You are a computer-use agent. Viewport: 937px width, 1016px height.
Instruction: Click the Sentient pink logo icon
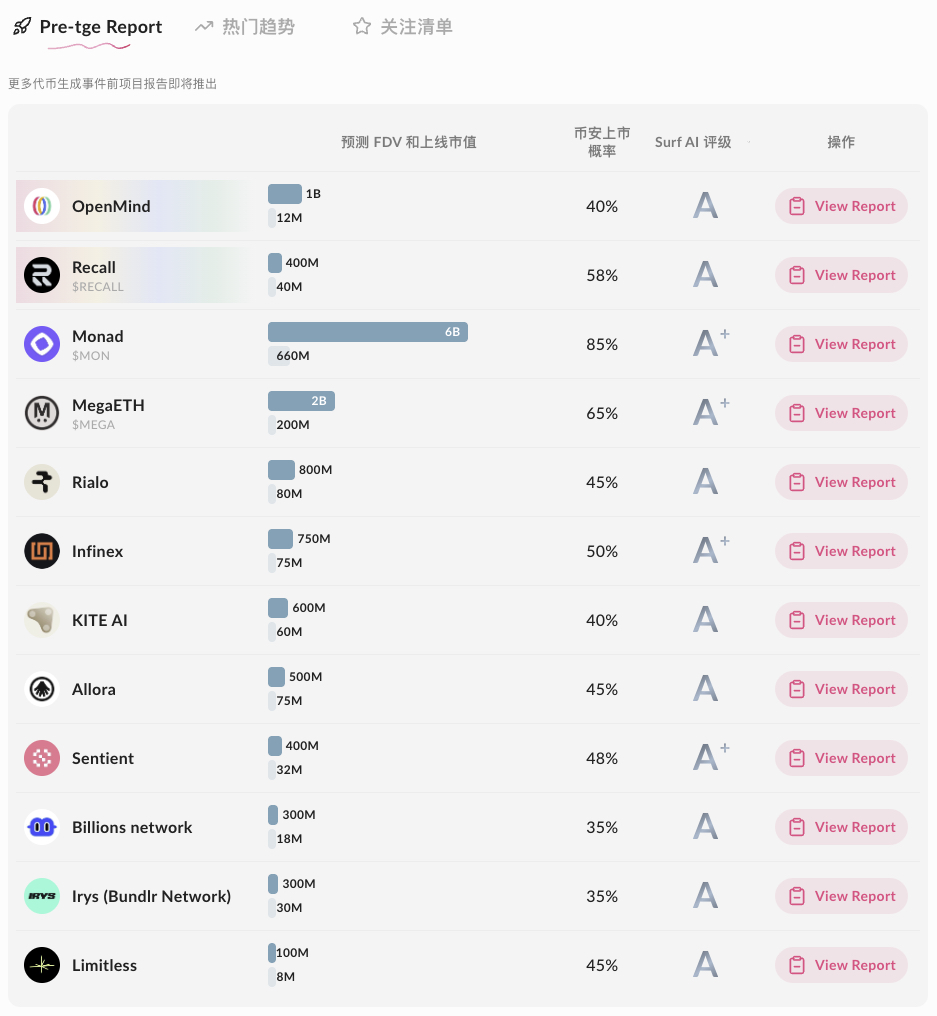[x=42, y=758]
